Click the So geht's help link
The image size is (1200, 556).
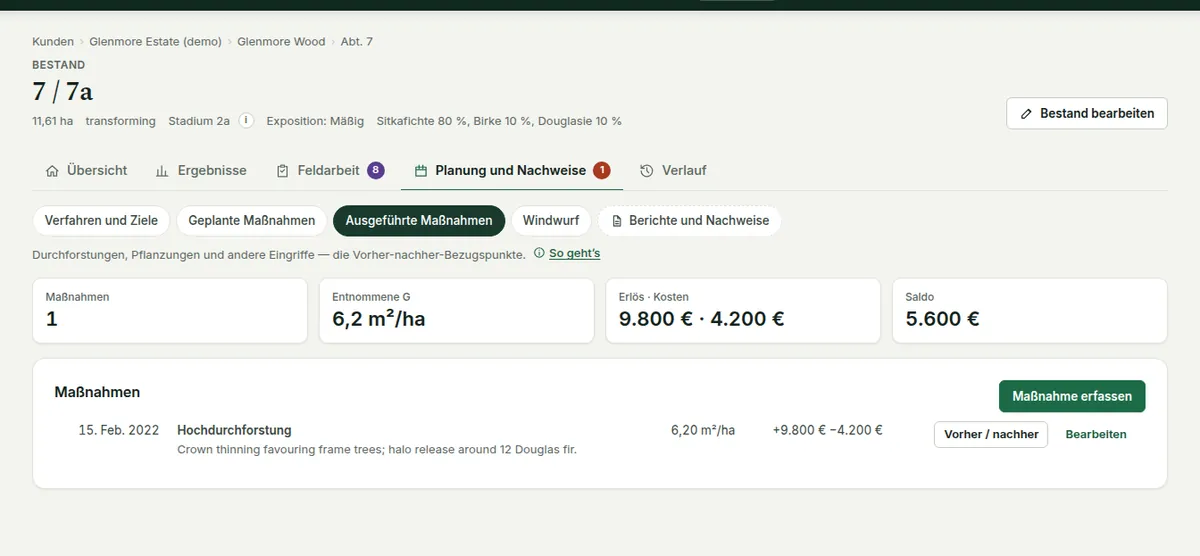click(x=575, y=254)
